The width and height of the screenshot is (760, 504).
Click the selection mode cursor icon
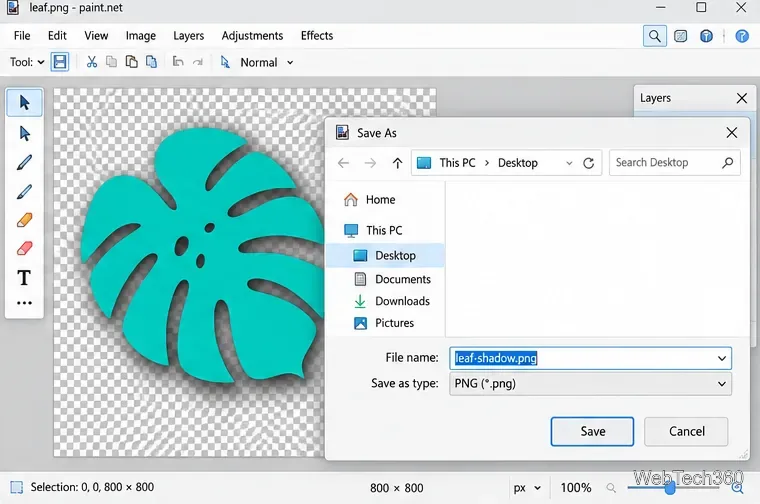(x=225, y=62)
